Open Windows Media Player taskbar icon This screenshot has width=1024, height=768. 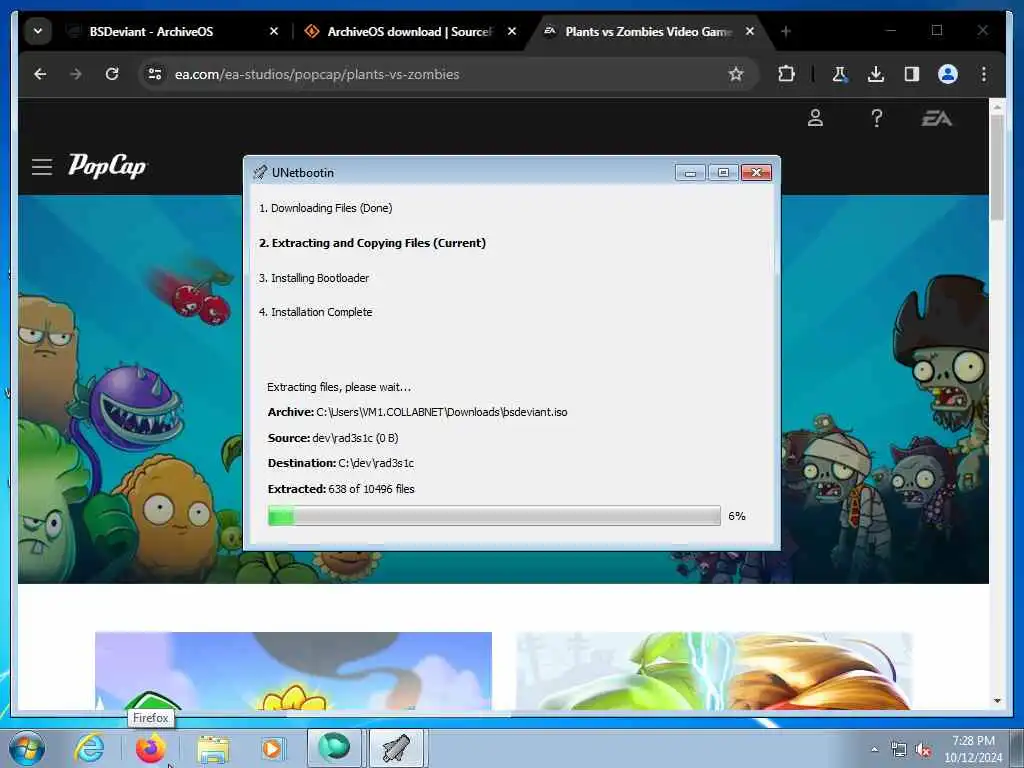[272, 748]
